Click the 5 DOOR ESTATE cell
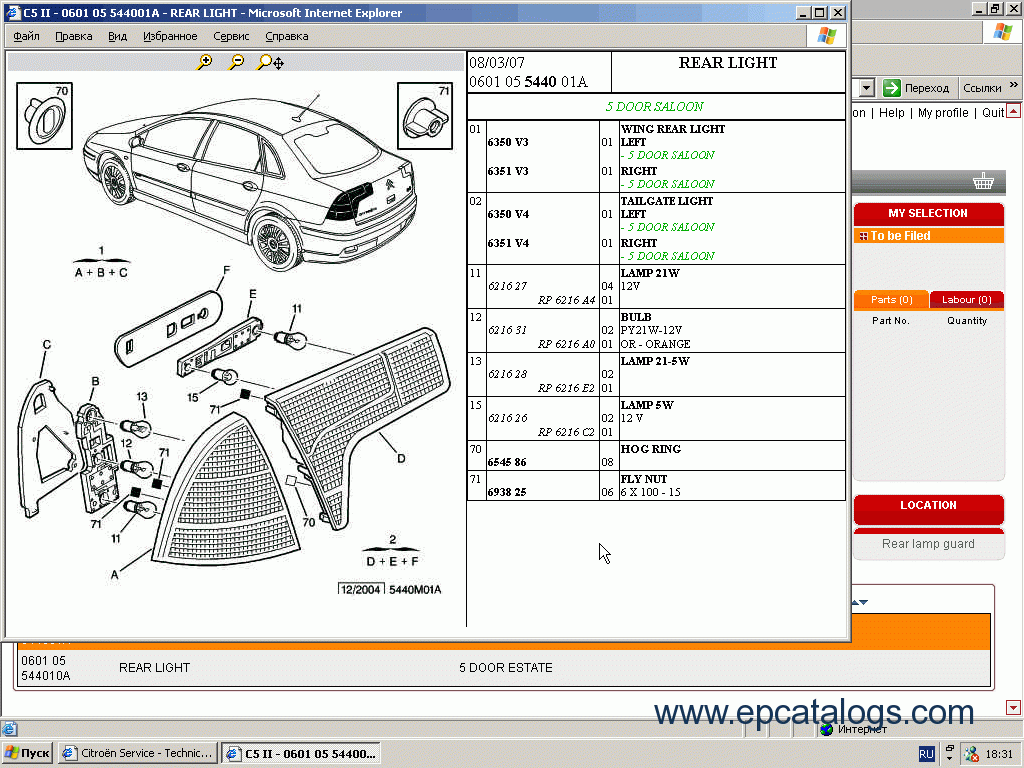 tap(505, 667)
